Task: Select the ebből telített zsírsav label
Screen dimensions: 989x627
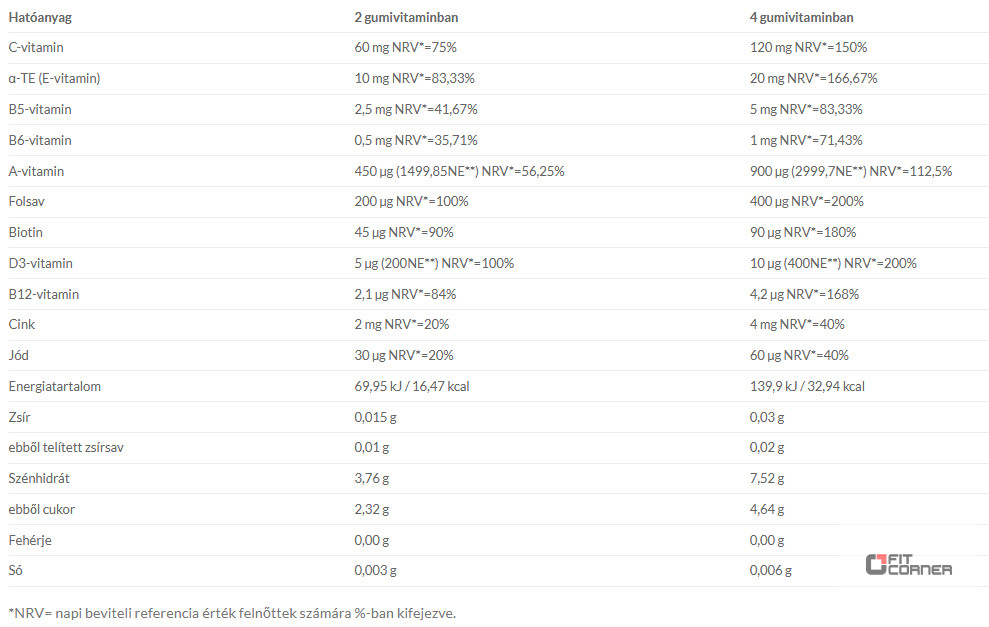Action: pyautogui.click(x=66, y=447)
